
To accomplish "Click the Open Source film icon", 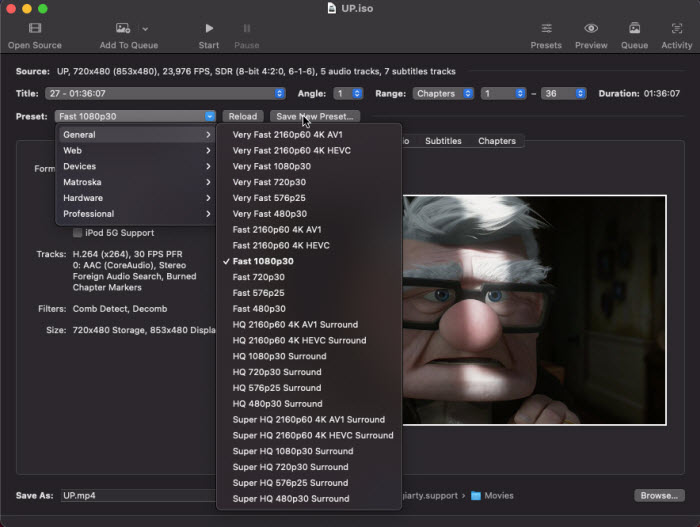I will pyautogui.click(x=35, y=28).
